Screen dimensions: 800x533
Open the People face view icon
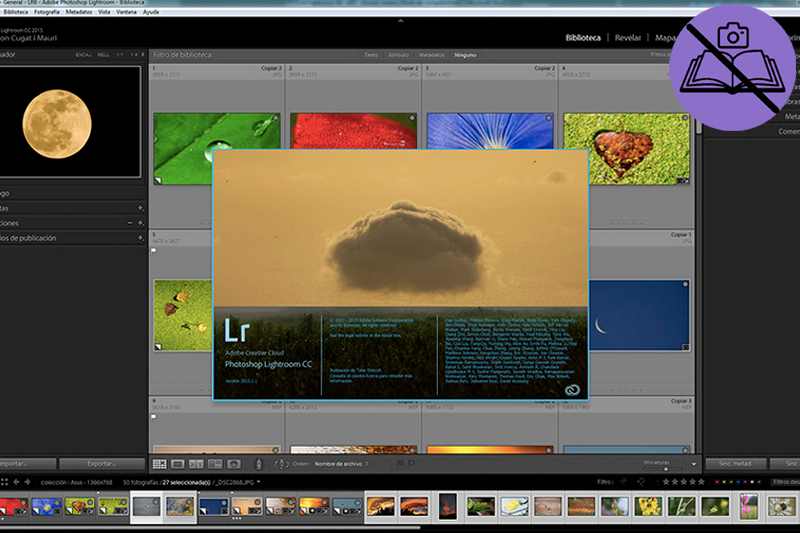[234, 464]
